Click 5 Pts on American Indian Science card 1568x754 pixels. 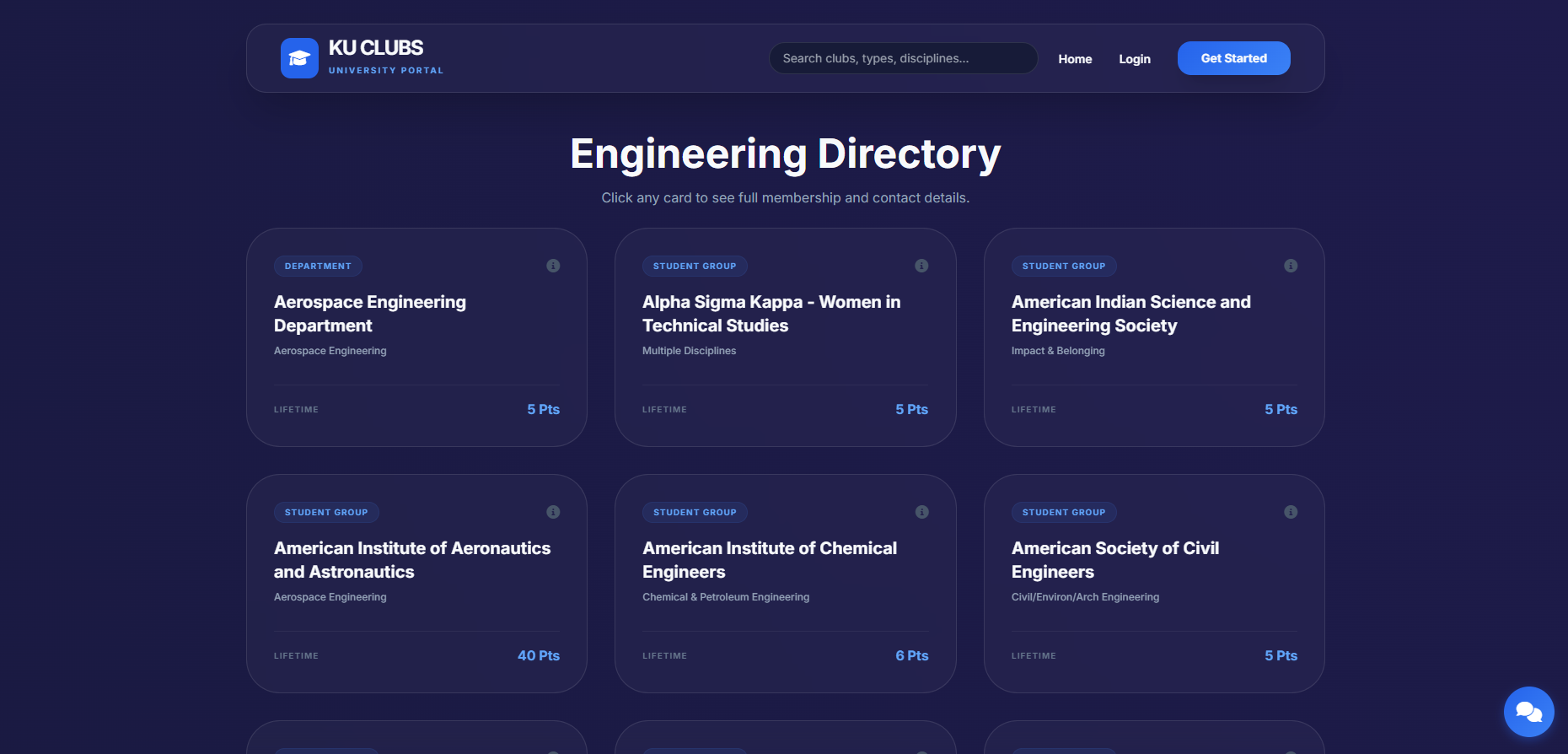(1281, 409)
